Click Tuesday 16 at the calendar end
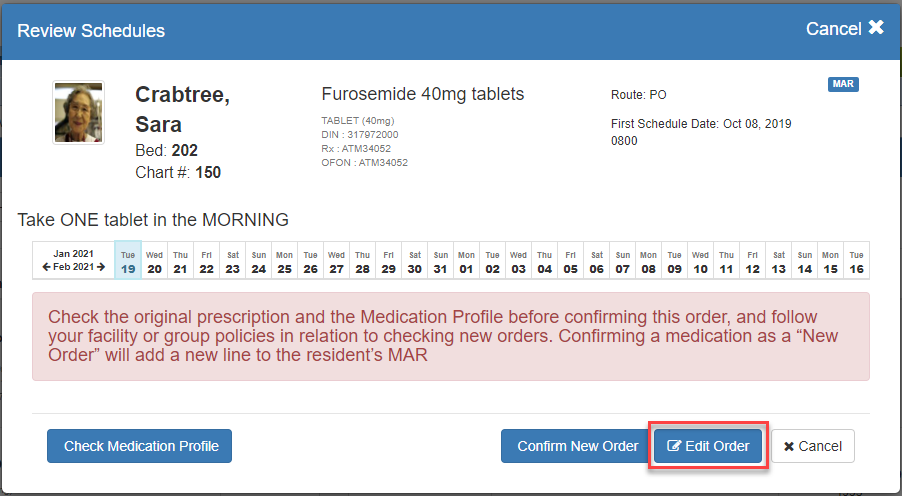The height and width of the screenshot is (496, 902). point(856,261)
